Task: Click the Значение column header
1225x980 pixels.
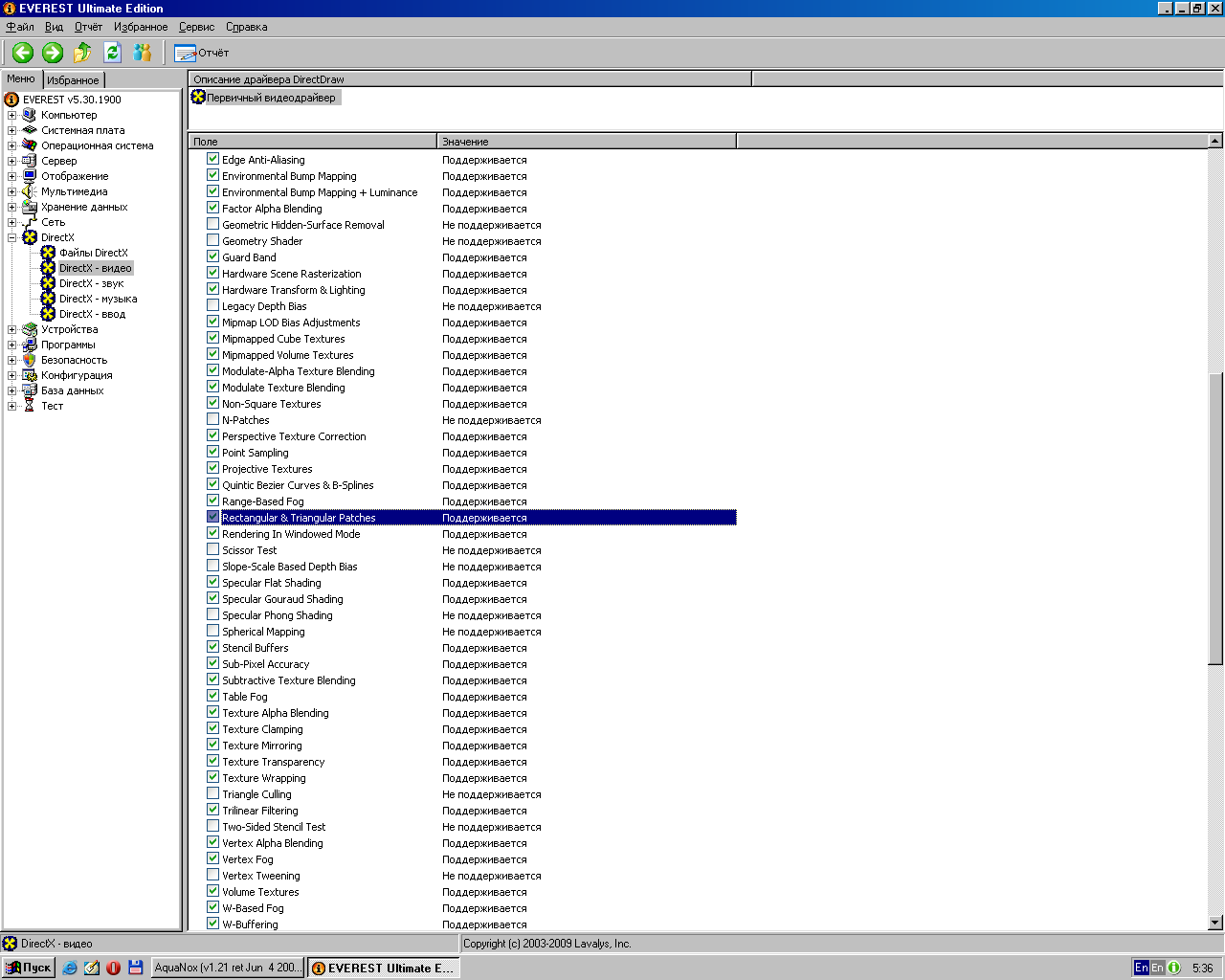Action: point(587,141)
